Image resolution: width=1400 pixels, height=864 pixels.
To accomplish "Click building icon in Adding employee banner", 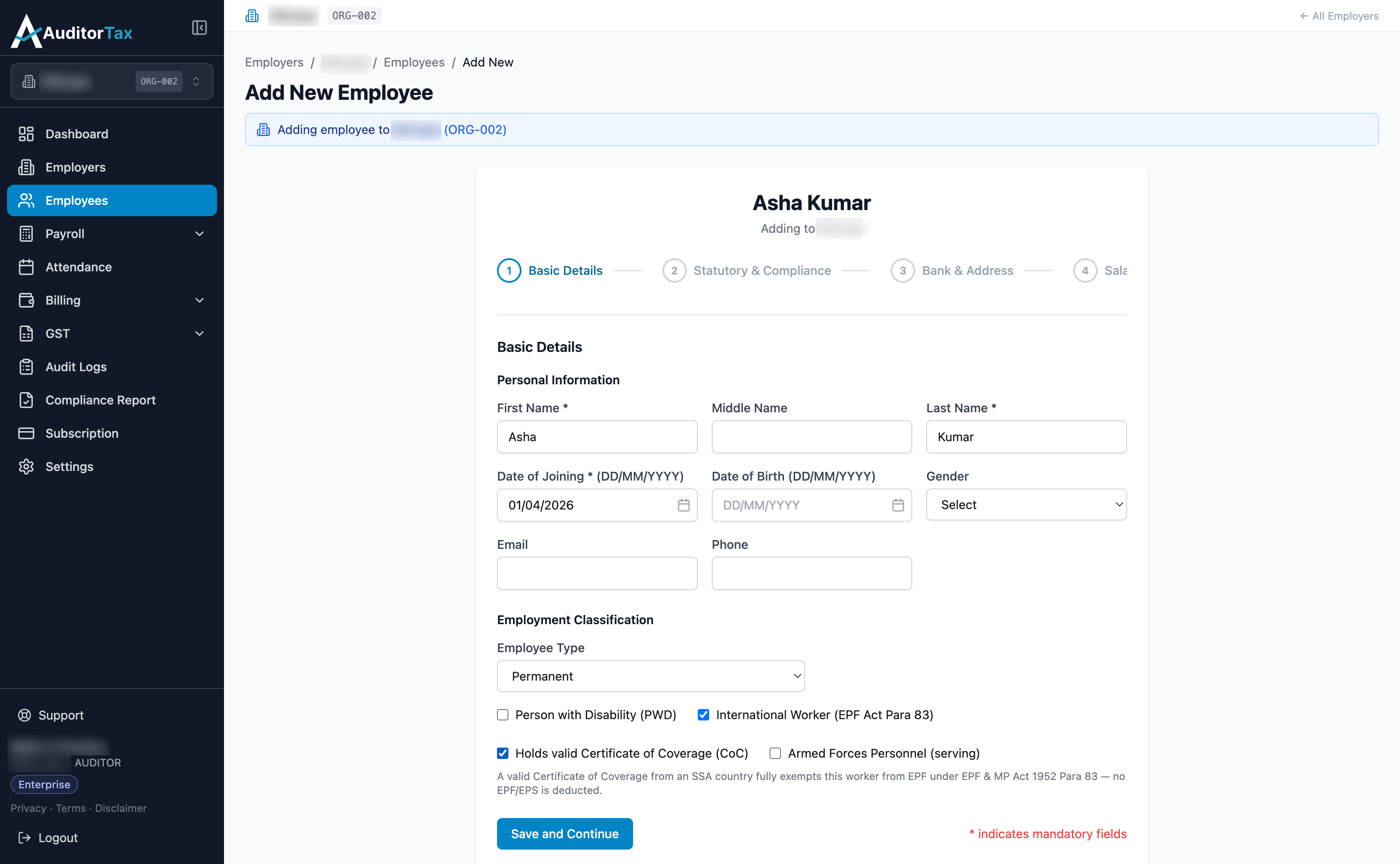I will (263, 130).
